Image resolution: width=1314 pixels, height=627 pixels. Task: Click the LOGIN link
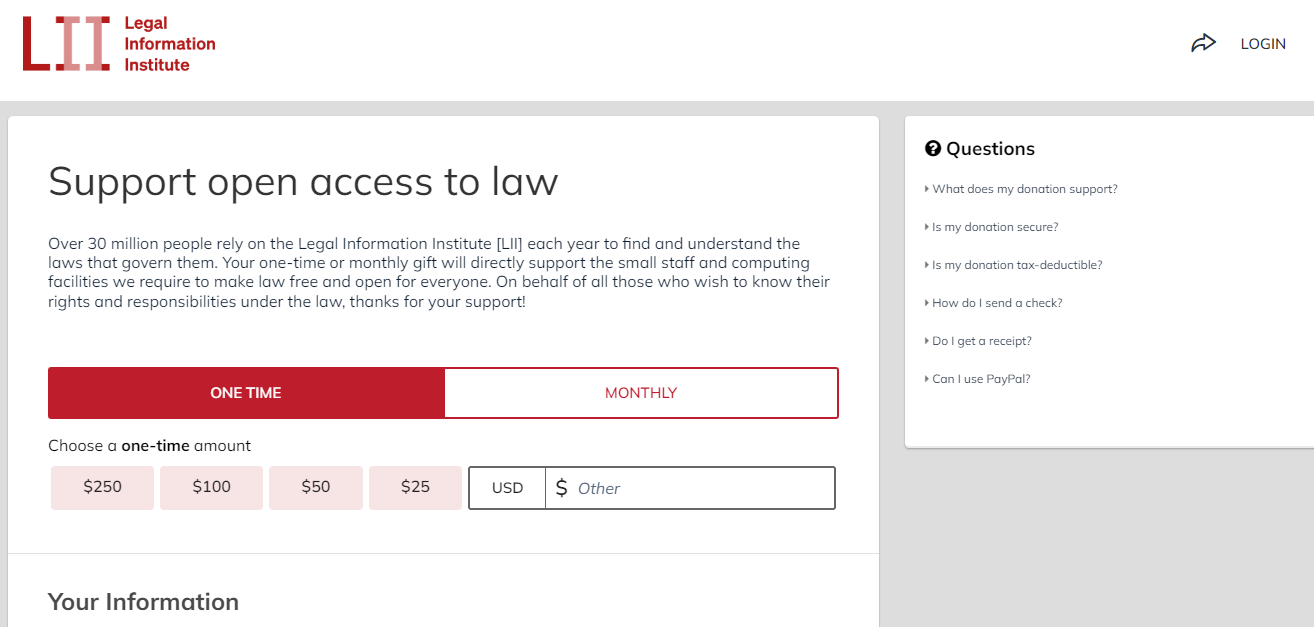click(1263, 44)
